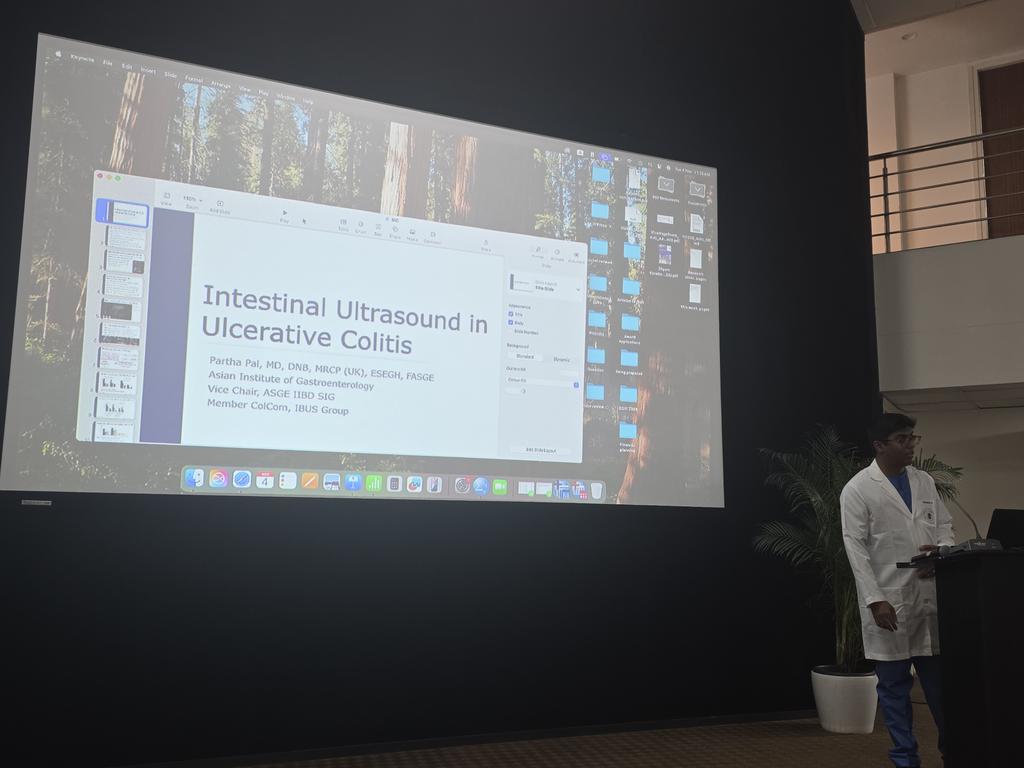Select slide 3 thumbnail in navigator
Viewport: 1024px width, 768px height.
coord(124,261)
